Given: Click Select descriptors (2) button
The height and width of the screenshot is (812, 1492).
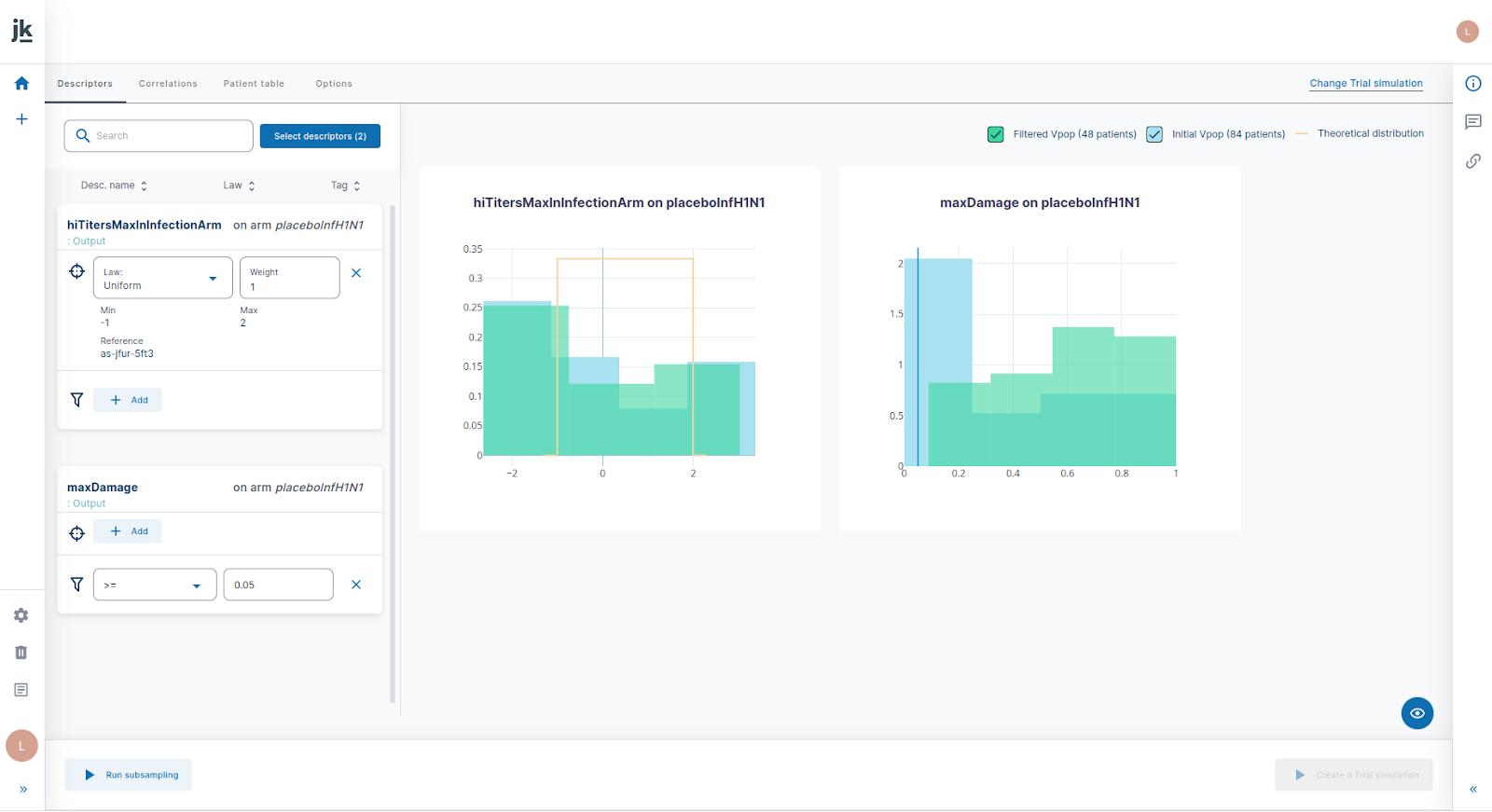Looking at the screenshot, I should pyautogui.click(x=320, y=136).
